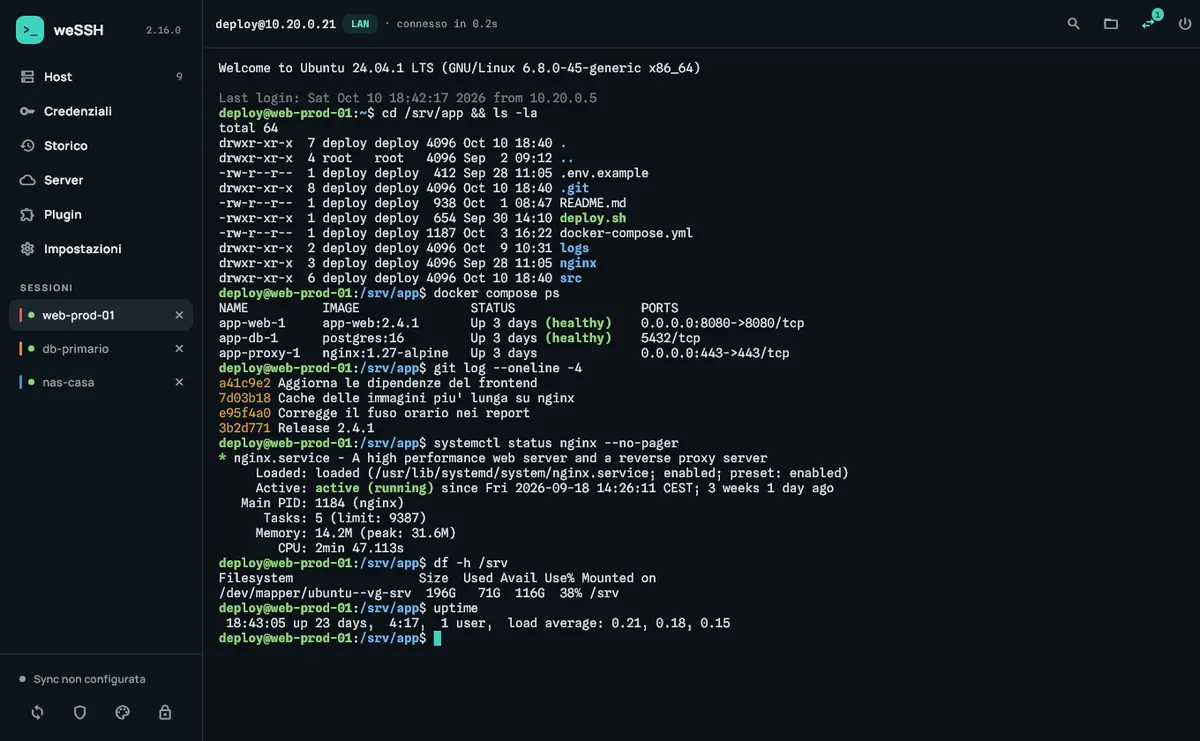Click the SESSIONI section header
Screen dimensions: 1200x741
(x=46, y=288)
